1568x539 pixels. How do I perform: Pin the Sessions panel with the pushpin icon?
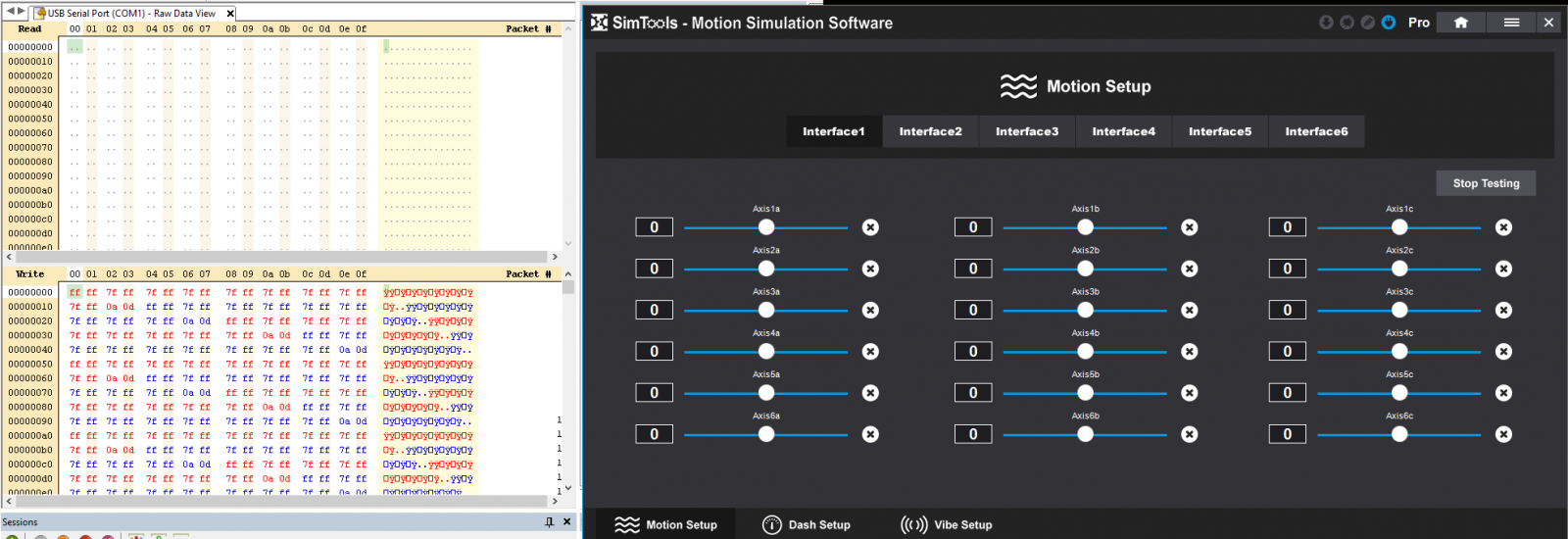pos(550,522)
